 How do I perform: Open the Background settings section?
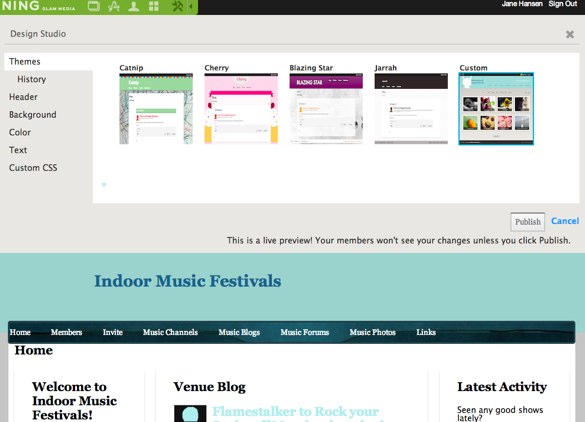[x=33, y=115]
